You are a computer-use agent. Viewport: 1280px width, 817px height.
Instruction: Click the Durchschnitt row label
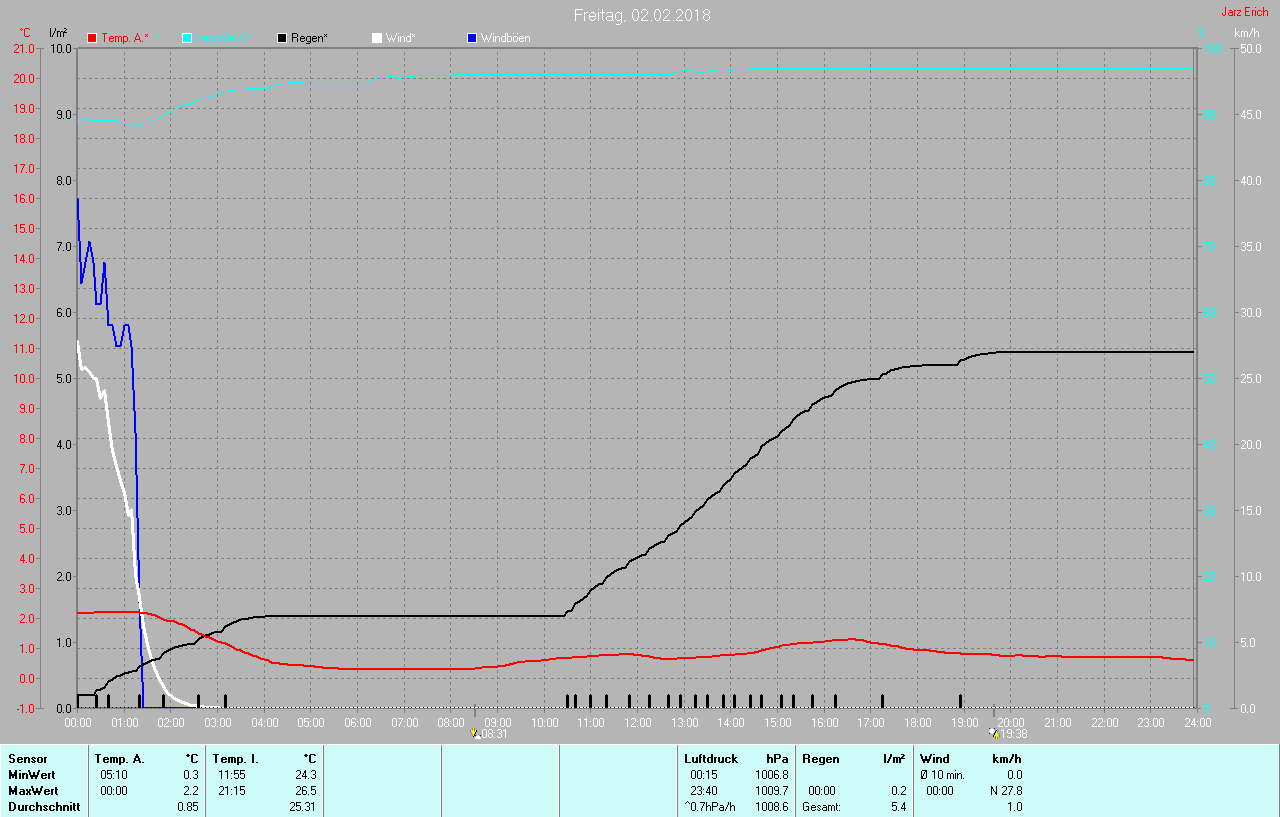(x=39, y=807)
